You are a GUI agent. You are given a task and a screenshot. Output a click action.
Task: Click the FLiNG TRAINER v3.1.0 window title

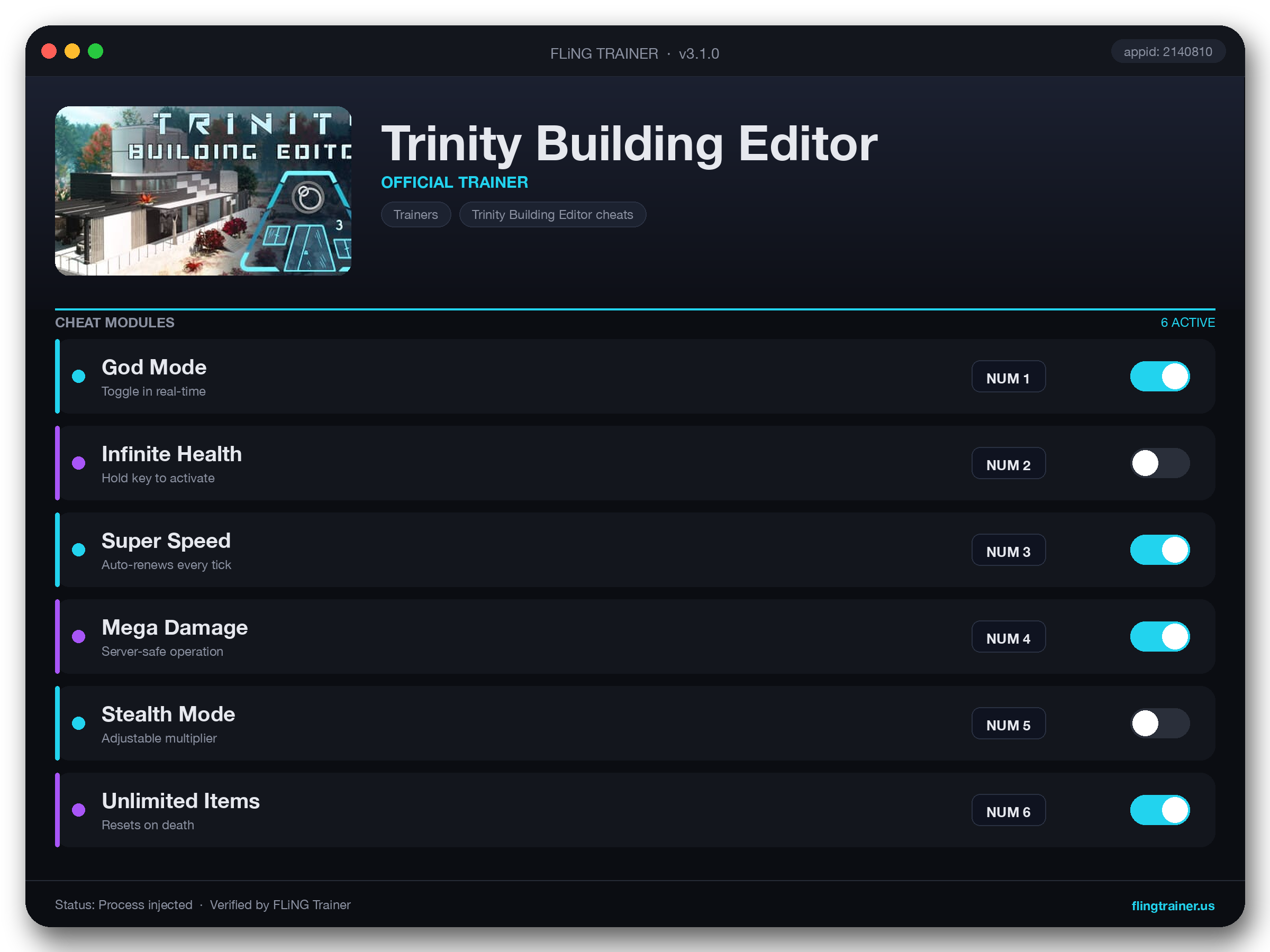(x=634, y=53)
